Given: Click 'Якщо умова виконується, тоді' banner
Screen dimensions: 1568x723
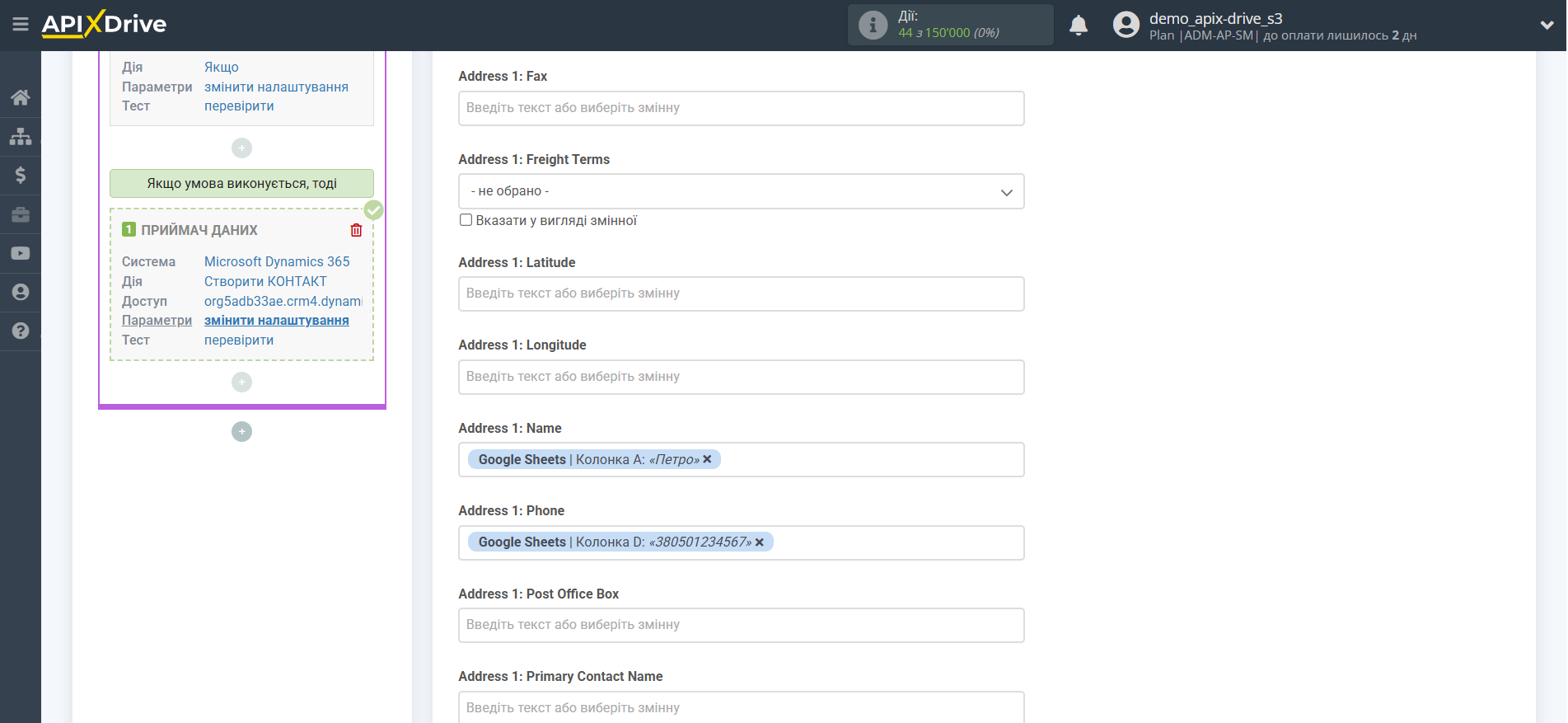Looking at the screenshot, I should pos(241,183).
